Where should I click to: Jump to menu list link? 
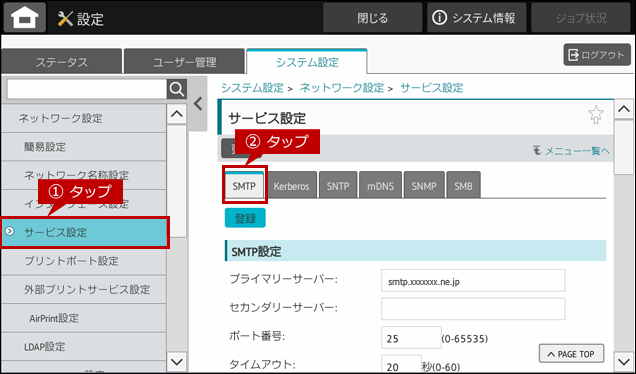click(x=572, y=151)
